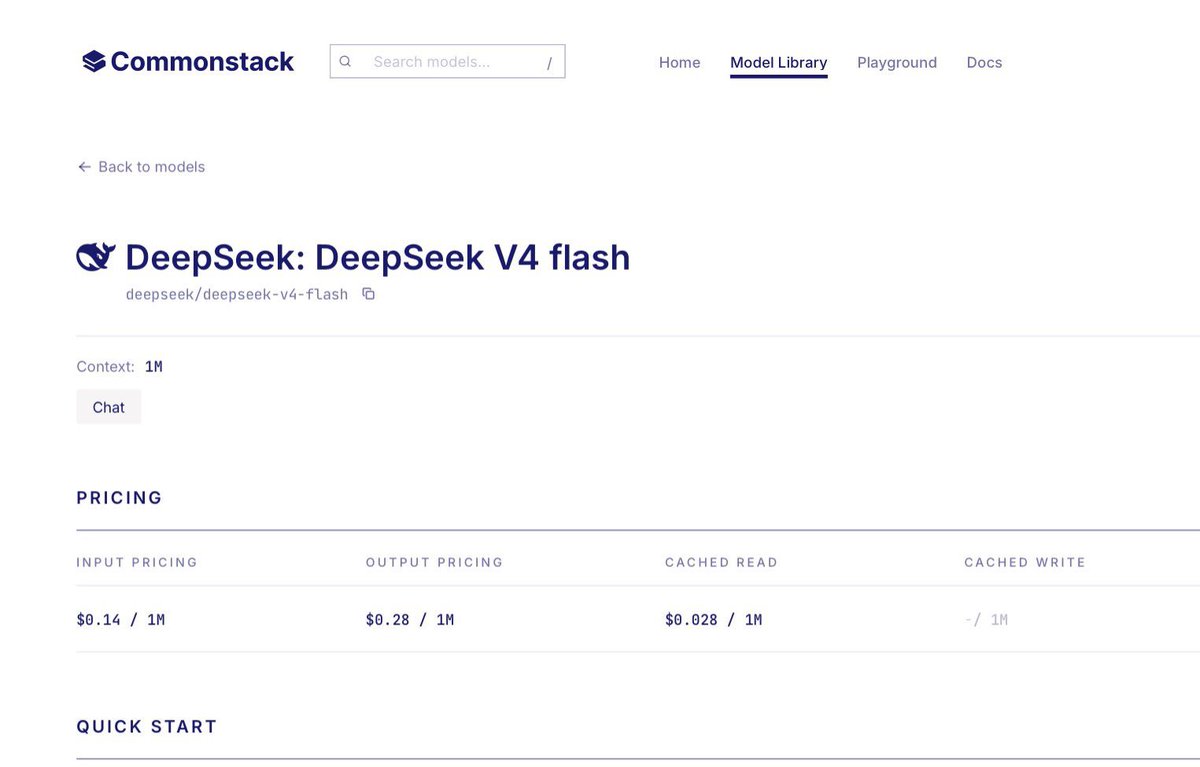Click the DeepSeek V4 flash title
This screenshot has width=1200, height=767.
[x=378, y=257]
